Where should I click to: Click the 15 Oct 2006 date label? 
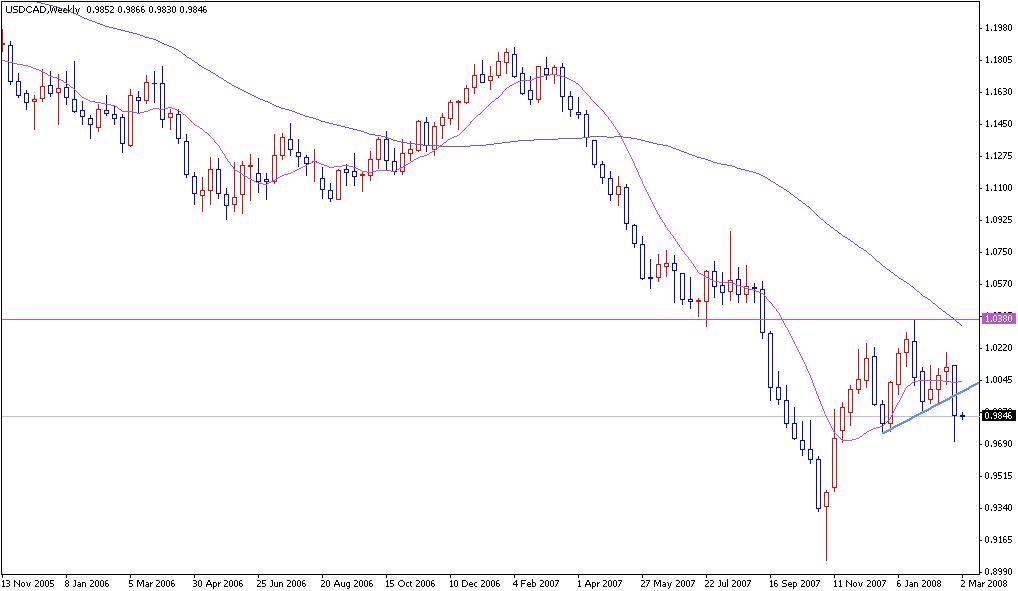[x=410, y=583]
